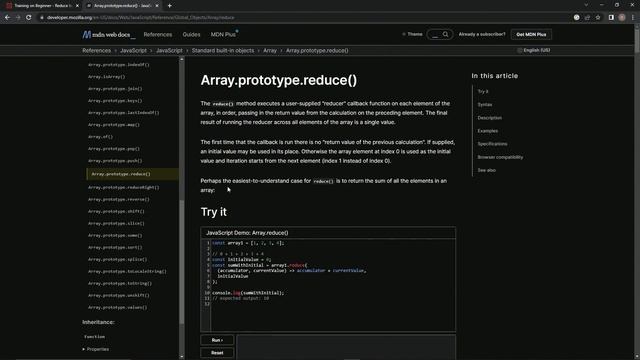640x360 pixels.
Task: Click the round extension icon left of share
Action: (576, 18)
